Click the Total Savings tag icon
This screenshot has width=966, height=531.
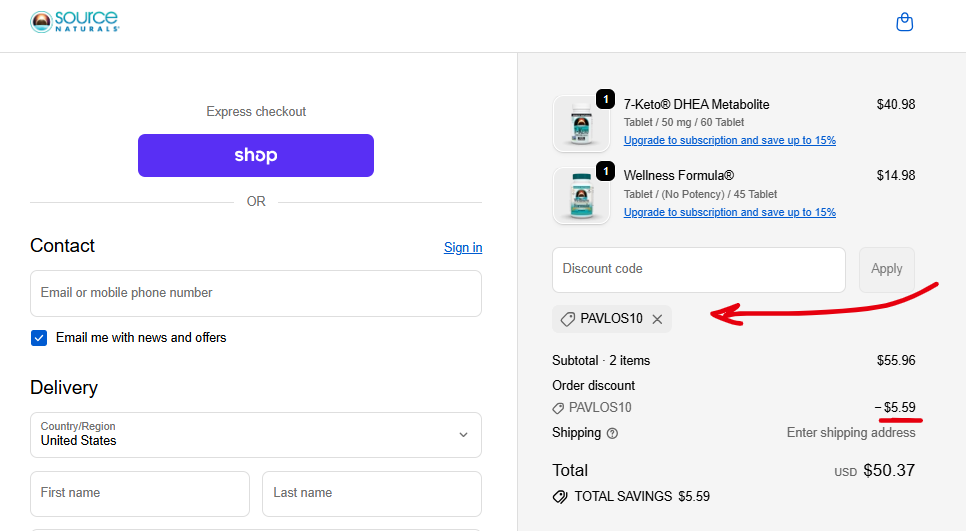click(x=560, y=496)
